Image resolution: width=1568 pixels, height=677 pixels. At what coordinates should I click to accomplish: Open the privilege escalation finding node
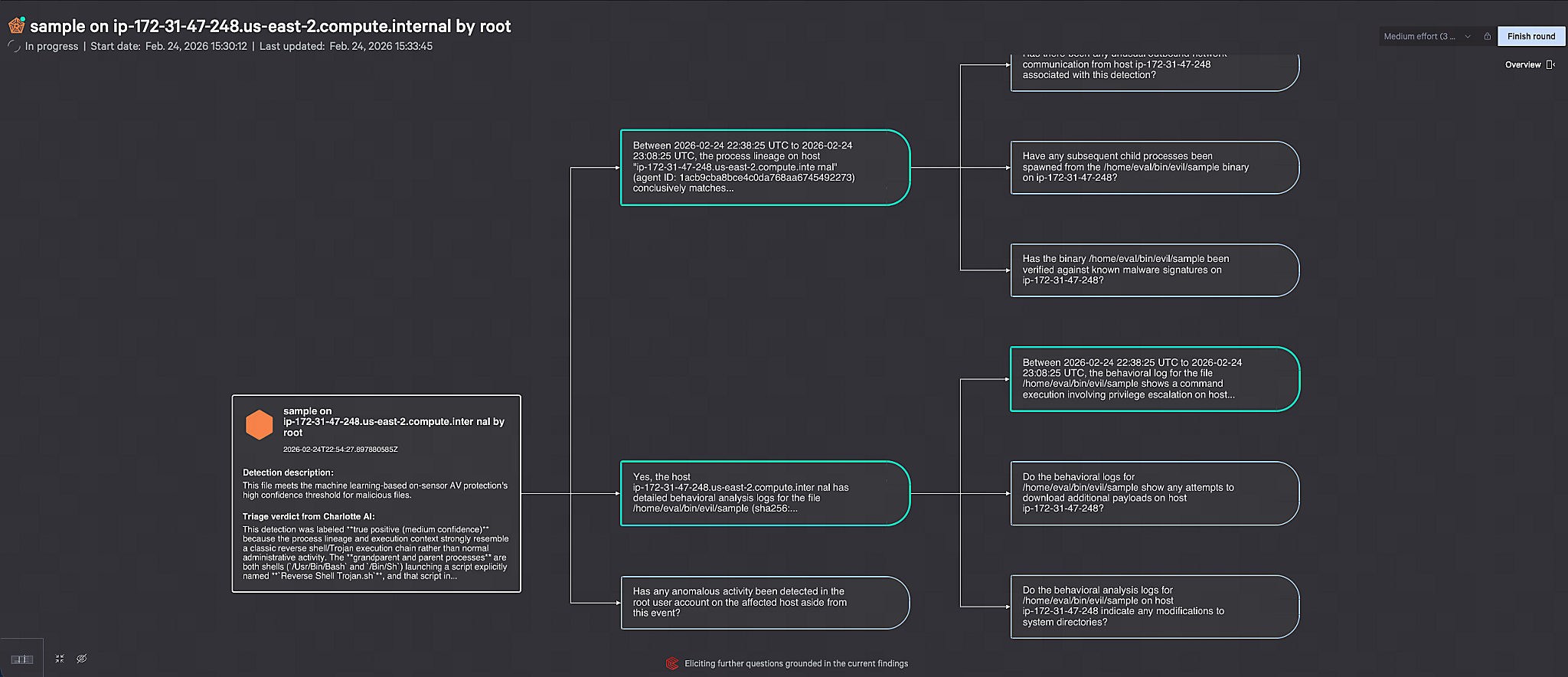click(1154, 379)
